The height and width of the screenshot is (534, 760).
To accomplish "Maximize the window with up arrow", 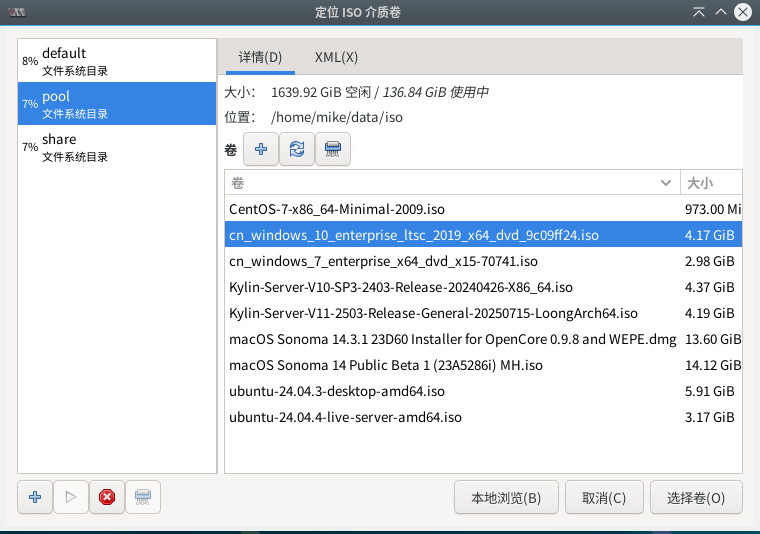I will click(x=721, y=12).
